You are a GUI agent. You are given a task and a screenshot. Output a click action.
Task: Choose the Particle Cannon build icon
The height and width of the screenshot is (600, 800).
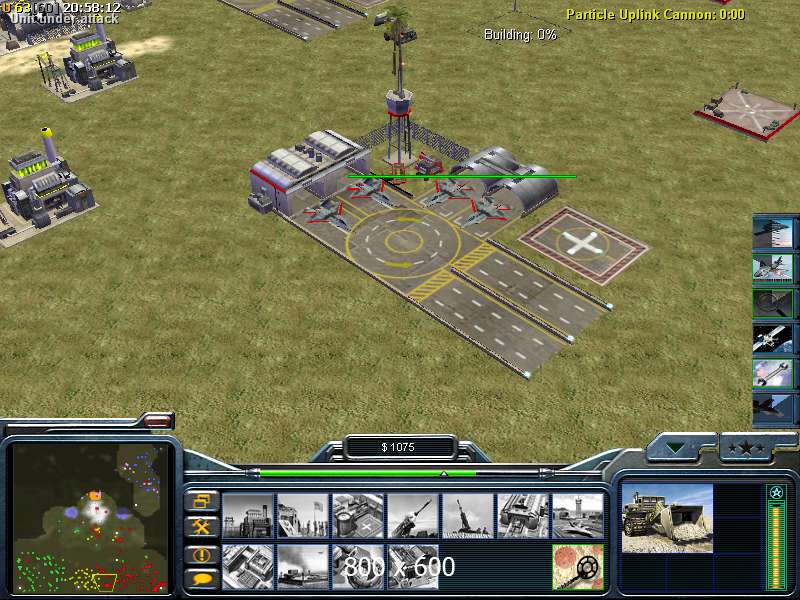click(358, 566)
